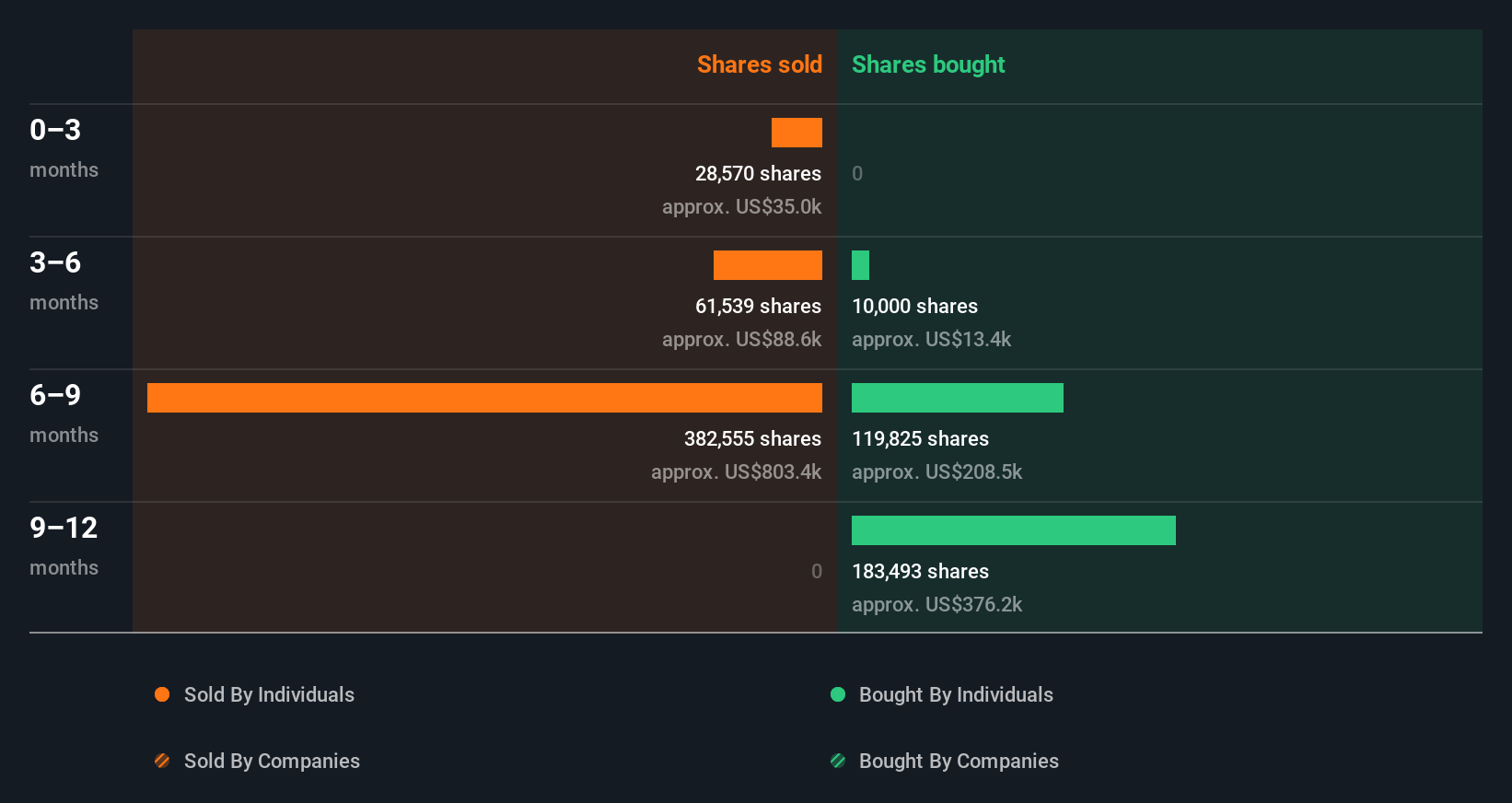The width and height of the screenshot is (1512, 803).
Task: Click the Shares bought column header
Action: [928, 64]
